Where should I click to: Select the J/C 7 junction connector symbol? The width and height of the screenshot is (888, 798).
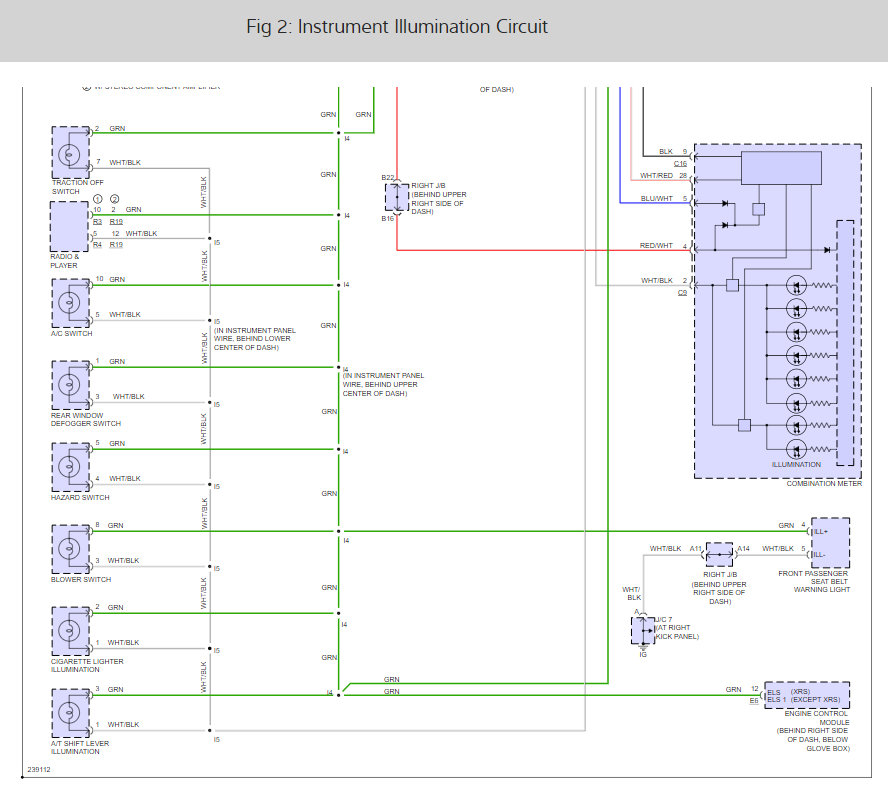coord(643,630)
